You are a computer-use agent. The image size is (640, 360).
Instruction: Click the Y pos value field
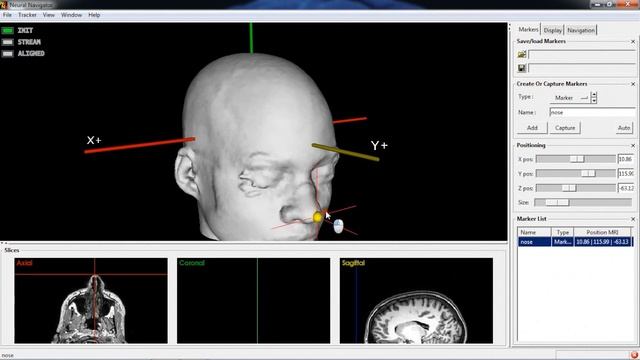point(626,173)
